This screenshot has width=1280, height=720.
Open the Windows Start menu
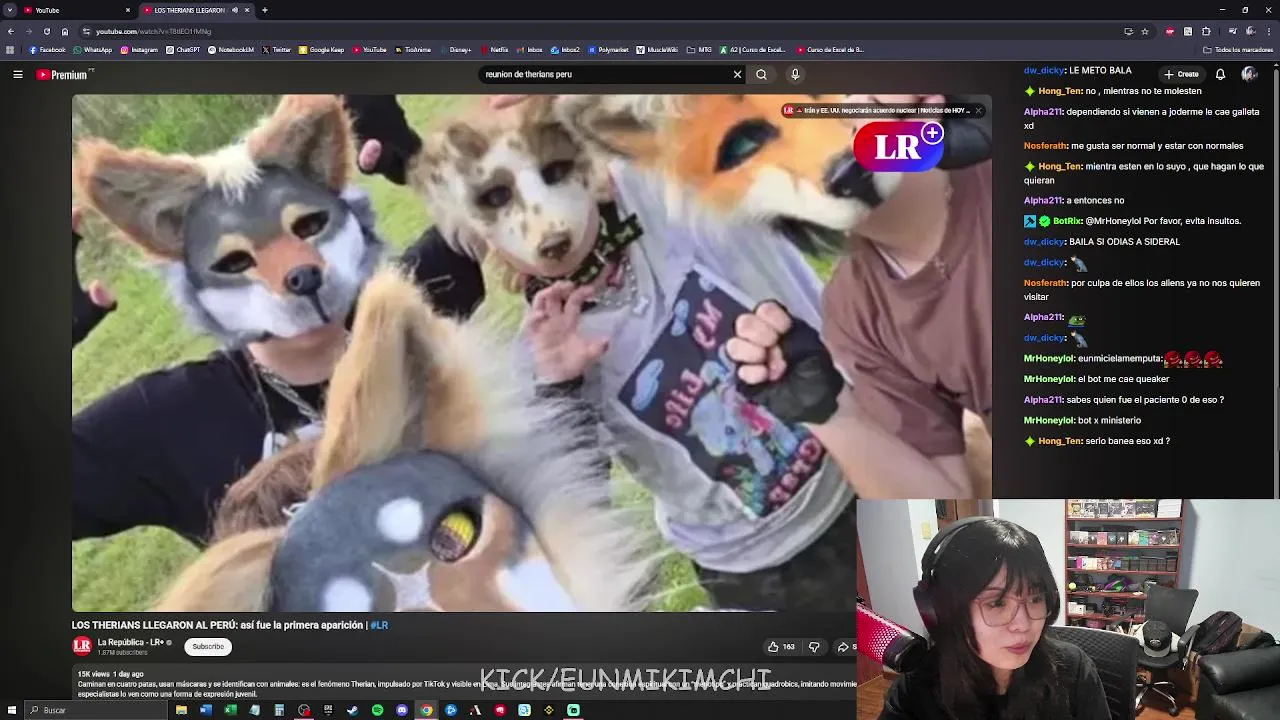[12, 710]
